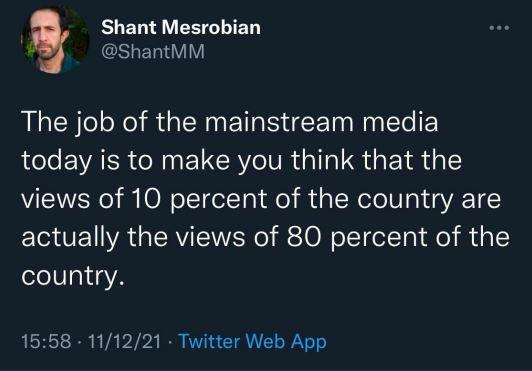The height and width of the screenshot is (371, 532).
Task: Open the three-dot more options menu
Action: click(x=499, y=28)
